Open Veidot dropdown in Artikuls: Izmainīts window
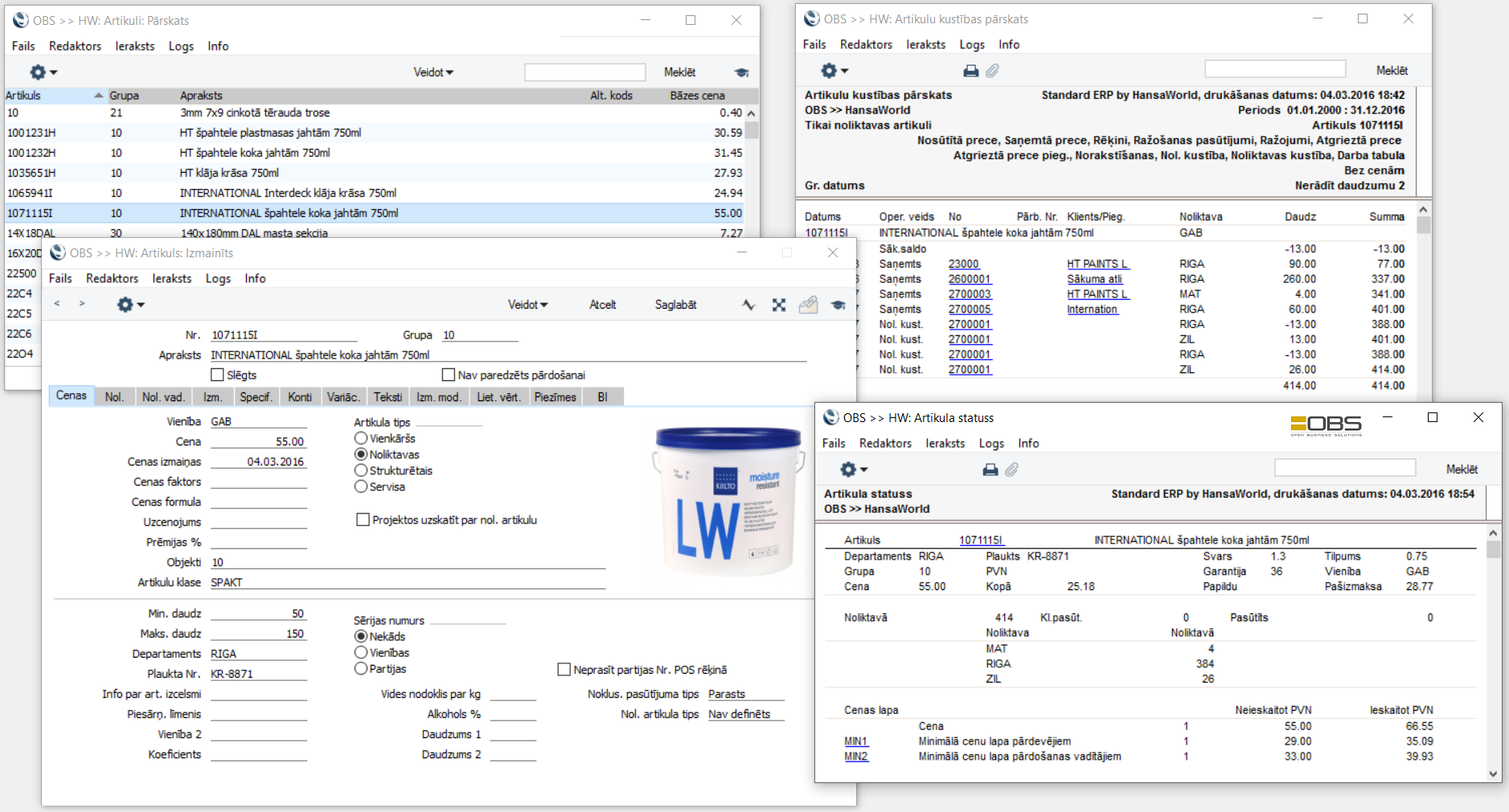The width and height of the screenshot is (1509, 812). 527,305
